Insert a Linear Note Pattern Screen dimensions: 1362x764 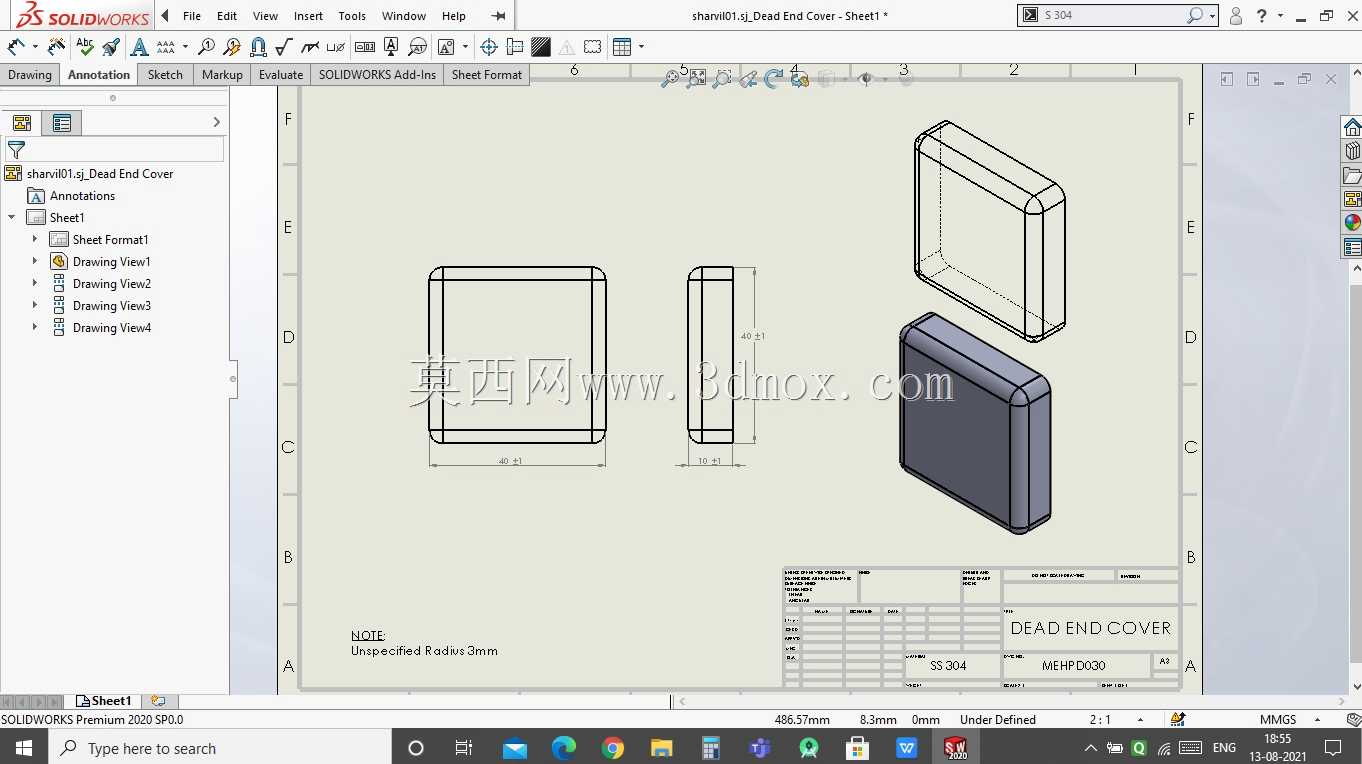tap(166, 46)
